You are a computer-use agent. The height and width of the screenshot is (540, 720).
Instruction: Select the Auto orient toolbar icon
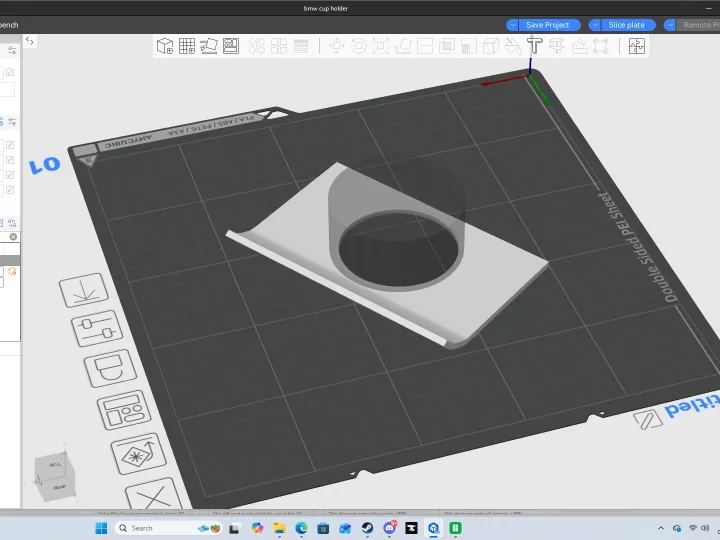[x=209, y=46]
